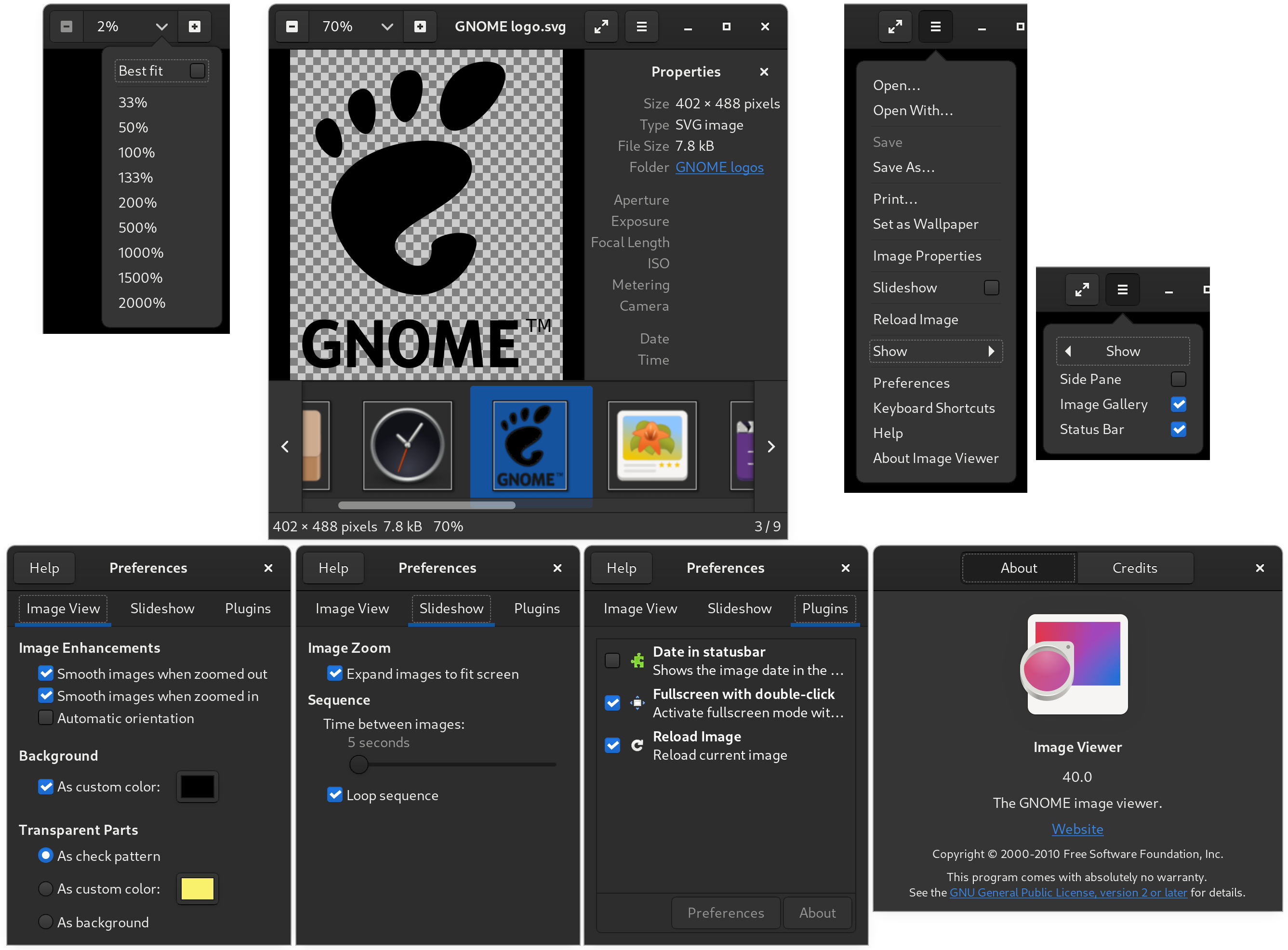Viewport: 1288px width, 950px height.
Task: Open GNU General Public License link
Action: pos(1068,893)
